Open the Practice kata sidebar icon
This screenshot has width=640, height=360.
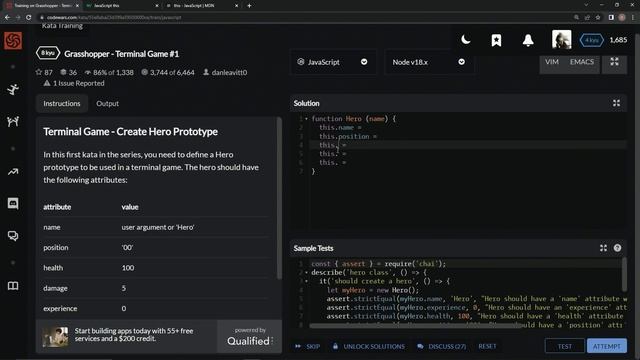(13, 89)
